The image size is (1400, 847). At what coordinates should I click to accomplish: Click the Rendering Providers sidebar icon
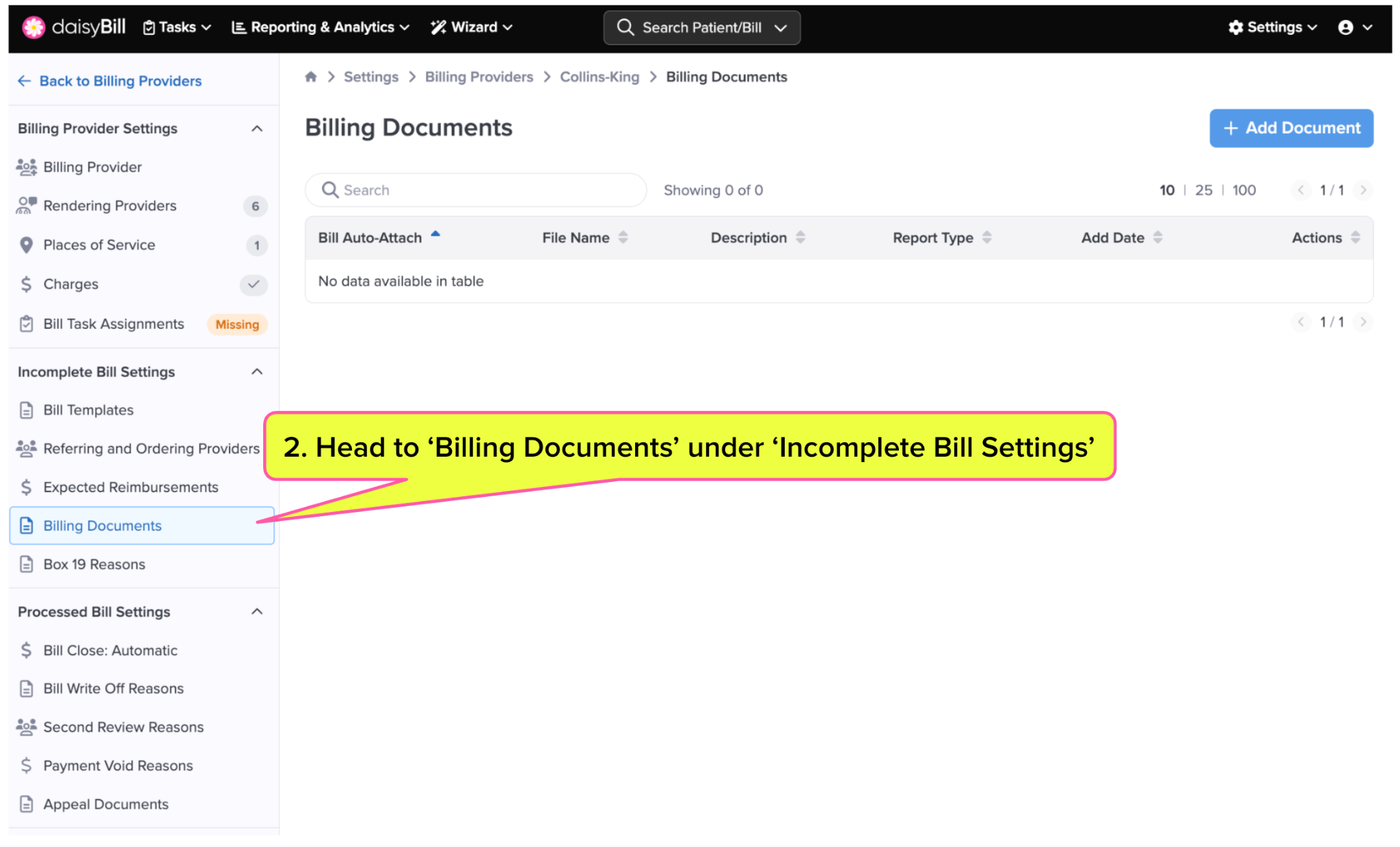[x=26, y=206]
